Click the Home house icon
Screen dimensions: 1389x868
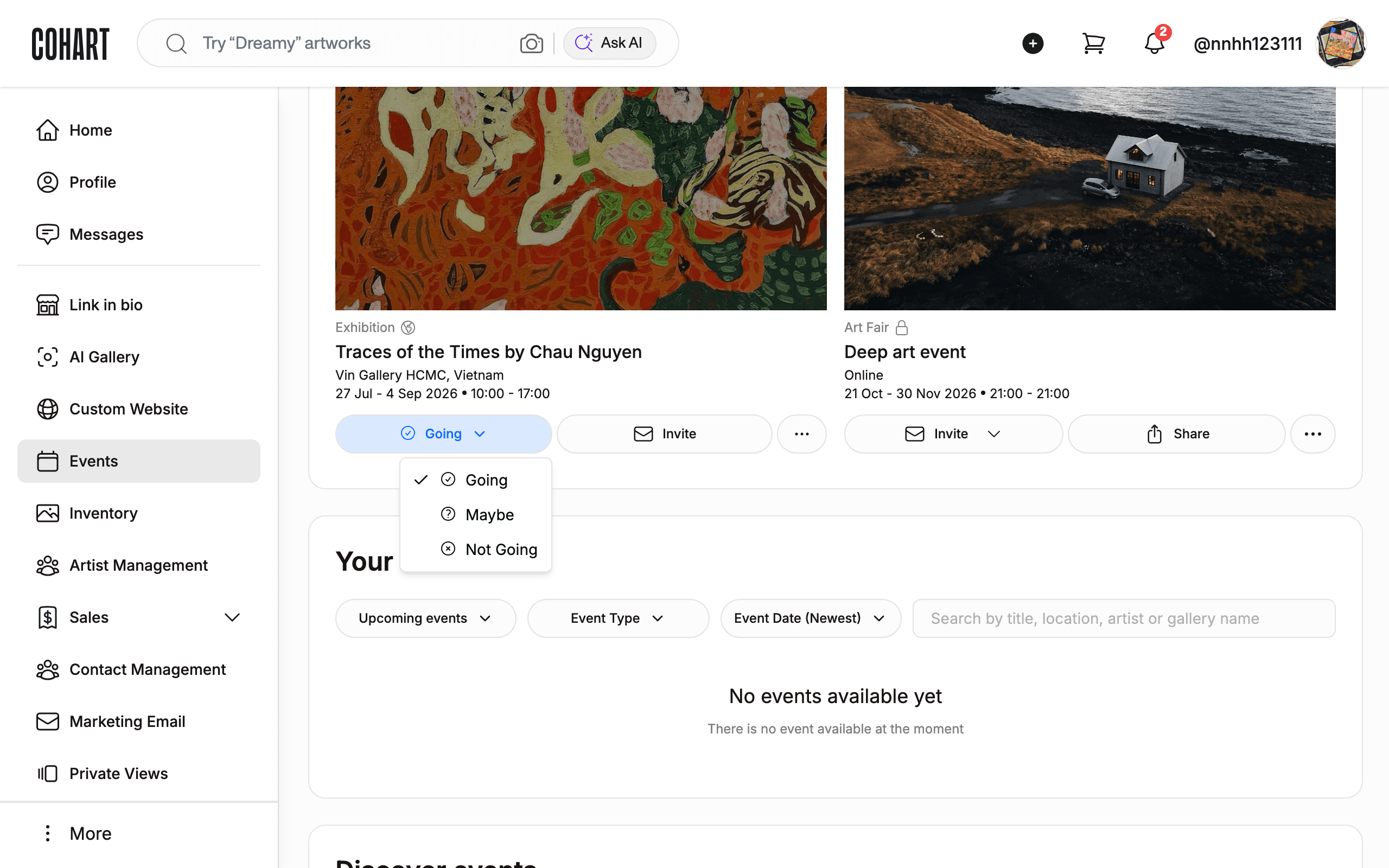click(48, 130)
